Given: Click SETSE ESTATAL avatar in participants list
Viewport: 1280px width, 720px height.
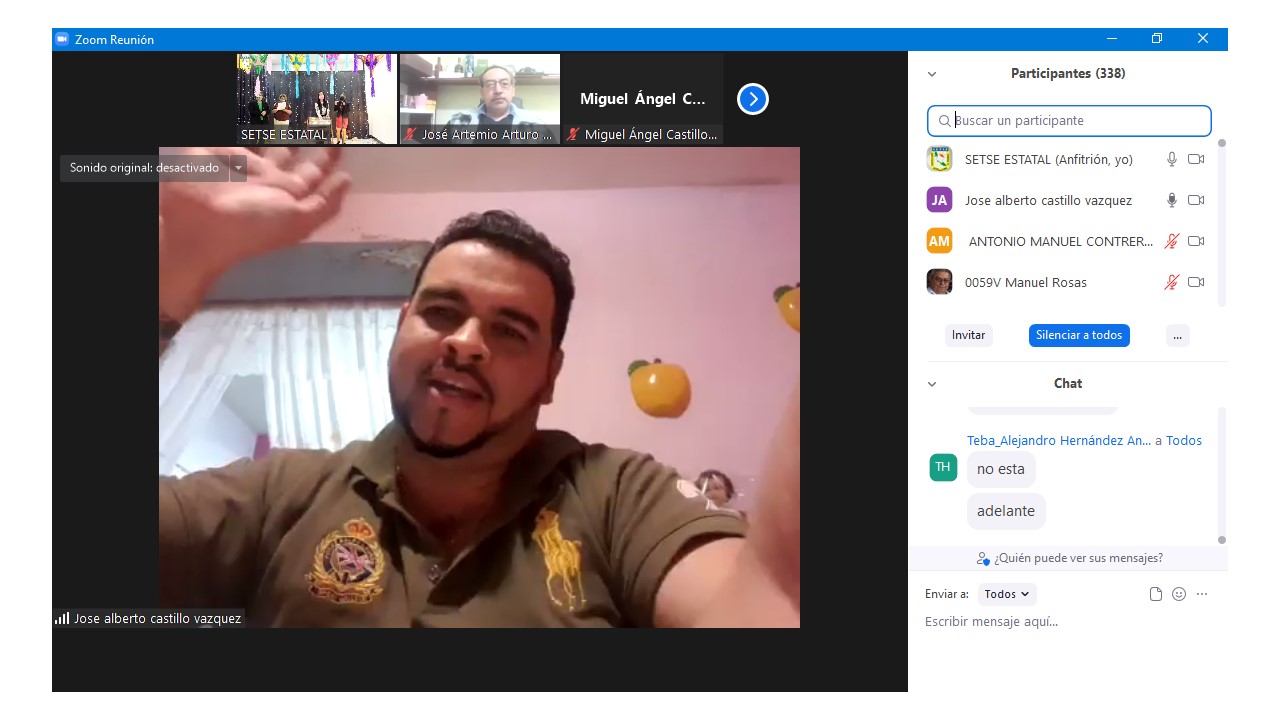Looking at the screenshot, I should pyautogui.click(x=939, y=159).
